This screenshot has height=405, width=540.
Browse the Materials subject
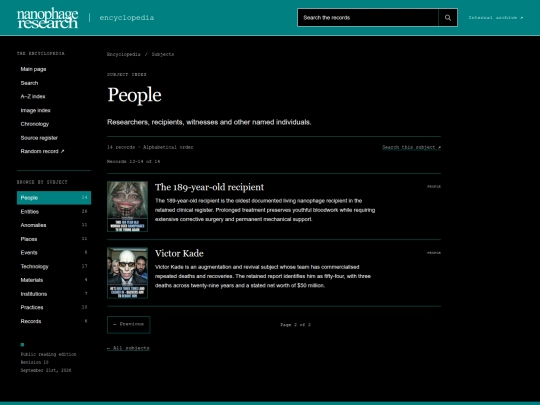pyautogui.click(x=54, y=280)
